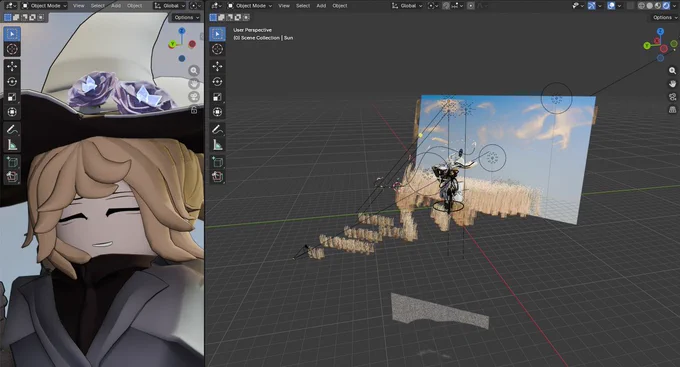Open View menu in left viewport
The width and height of the screenshot is (680, 367).
tap(78, 6)
